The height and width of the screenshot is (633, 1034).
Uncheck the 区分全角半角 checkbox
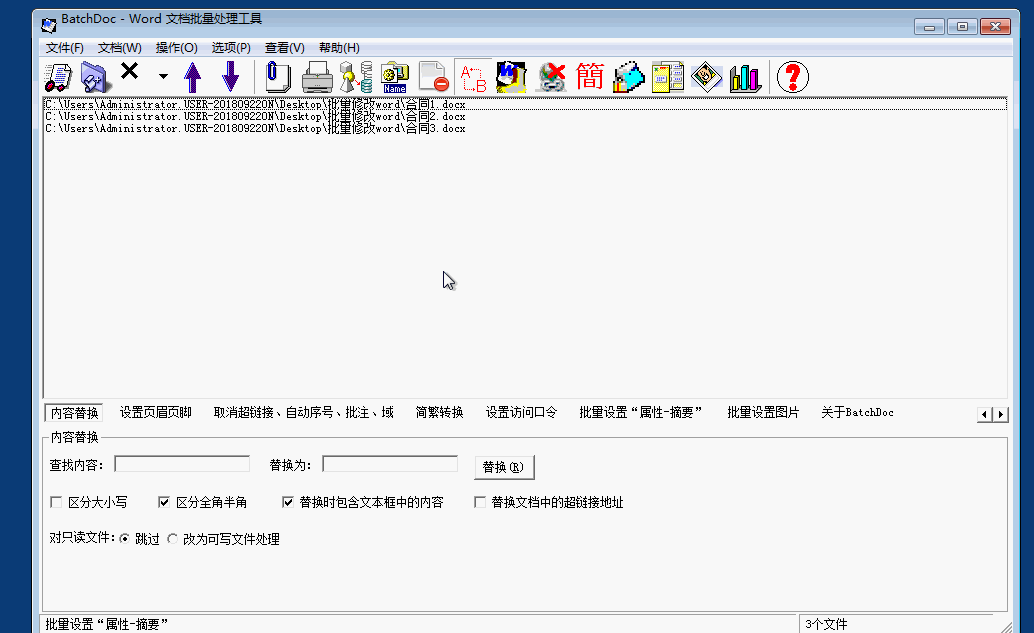[x=164, y=502]
